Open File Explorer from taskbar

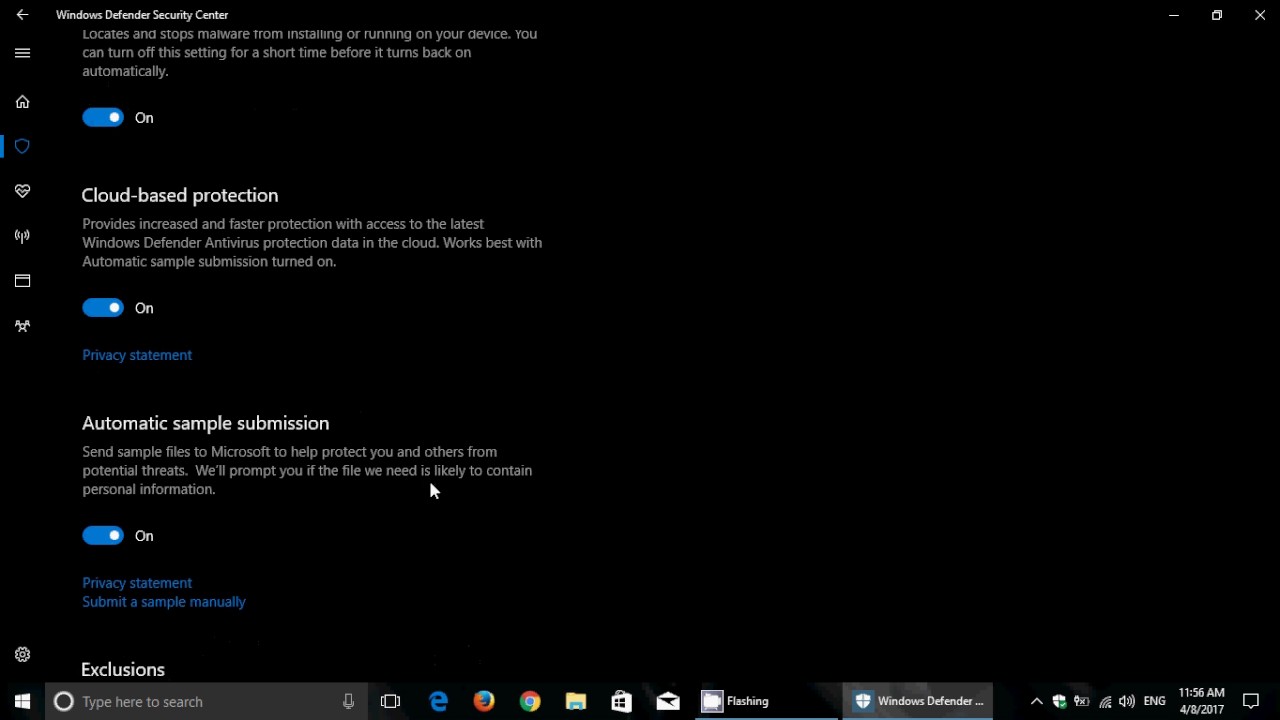(576, 701)
